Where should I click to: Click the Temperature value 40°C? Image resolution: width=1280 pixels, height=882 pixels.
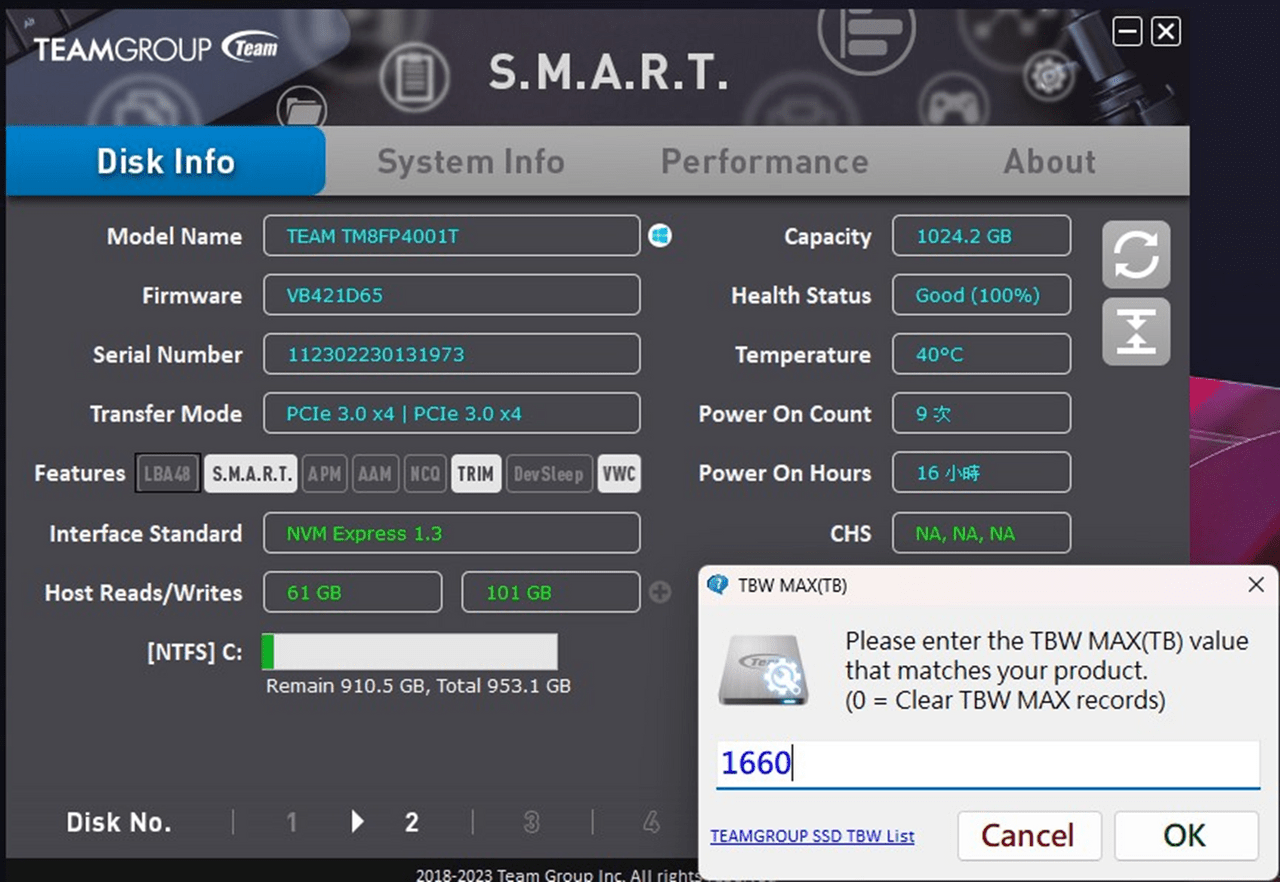pos(982,354)
